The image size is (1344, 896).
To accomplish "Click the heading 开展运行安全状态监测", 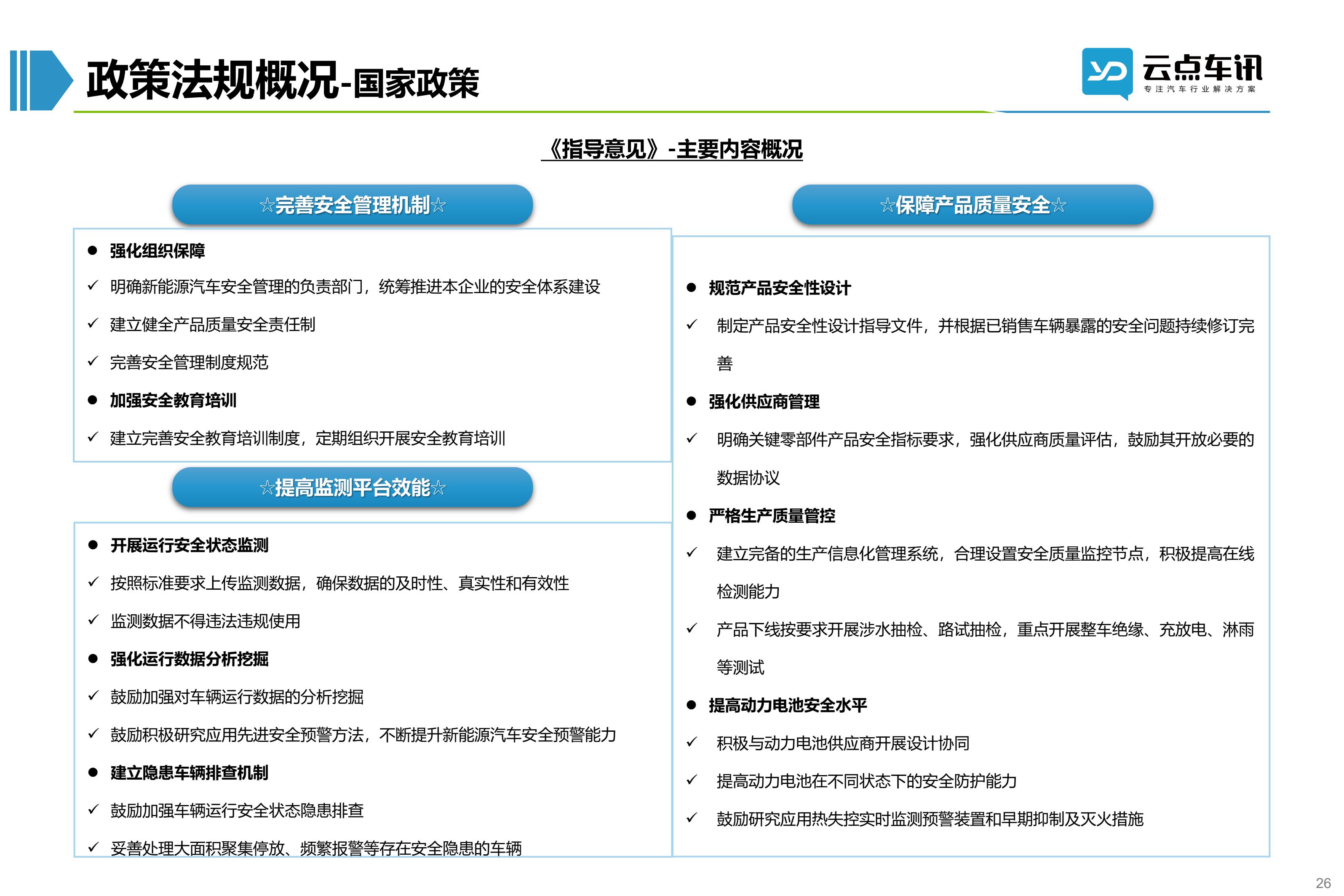I will (190, 545).
